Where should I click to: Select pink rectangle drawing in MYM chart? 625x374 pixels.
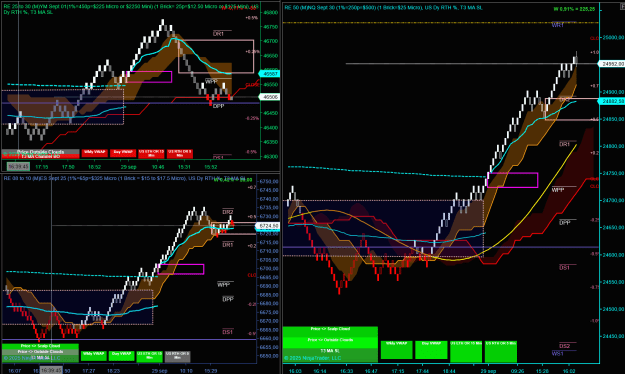pos(216,56)
